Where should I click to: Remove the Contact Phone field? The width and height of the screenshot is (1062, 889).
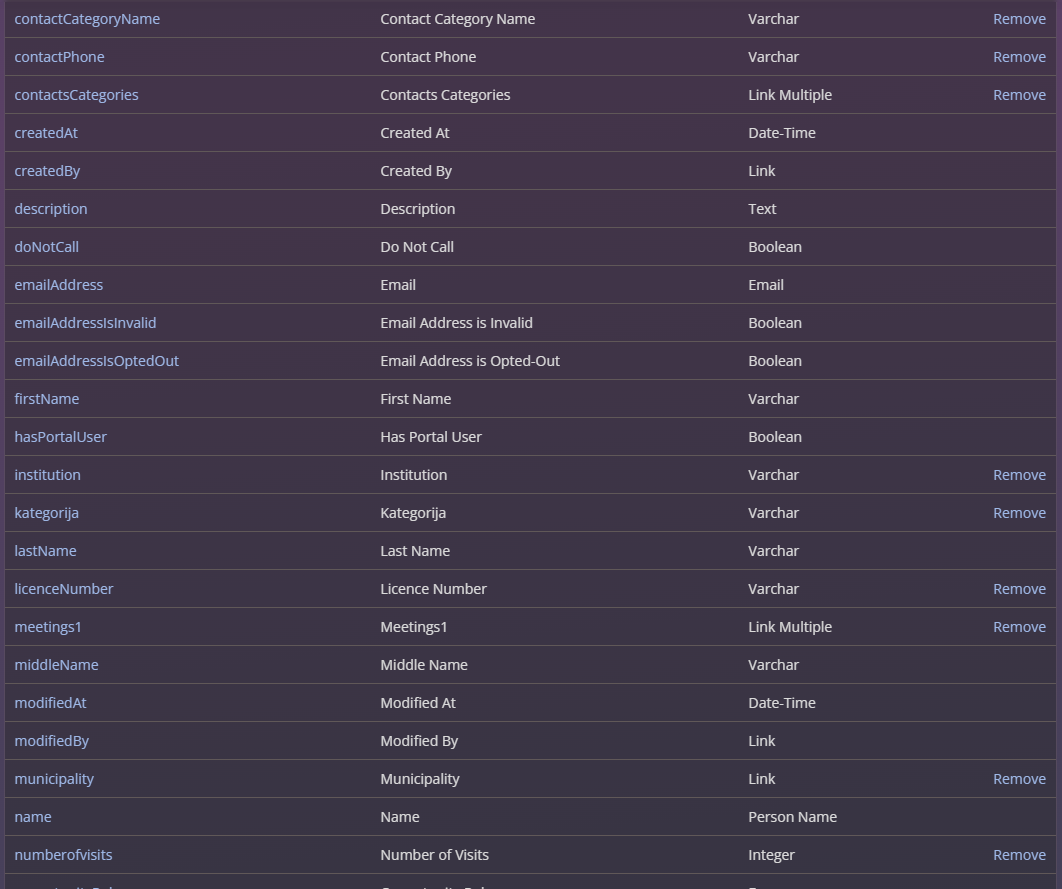click(x=1019, y=57)
